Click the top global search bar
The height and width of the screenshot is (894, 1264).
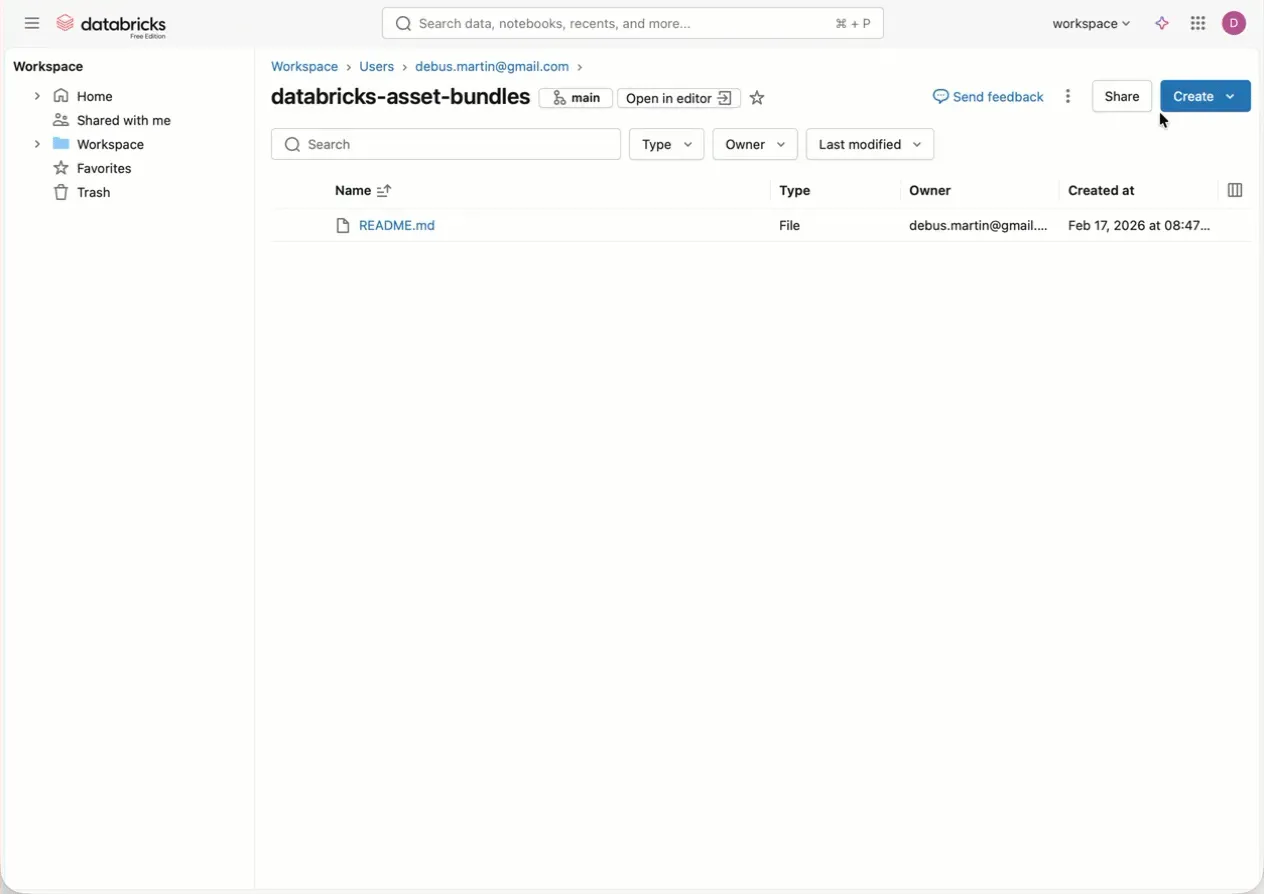(x=633, y=23)
